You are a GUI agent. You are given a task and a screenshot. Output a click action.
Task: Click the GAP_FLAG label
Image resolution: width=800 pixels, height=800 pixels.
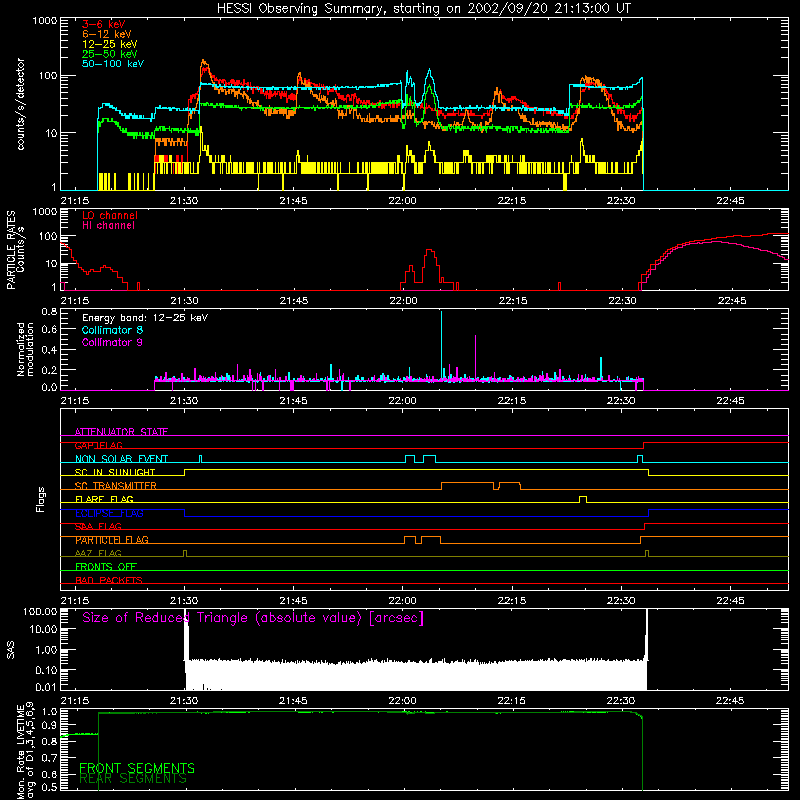98,445
